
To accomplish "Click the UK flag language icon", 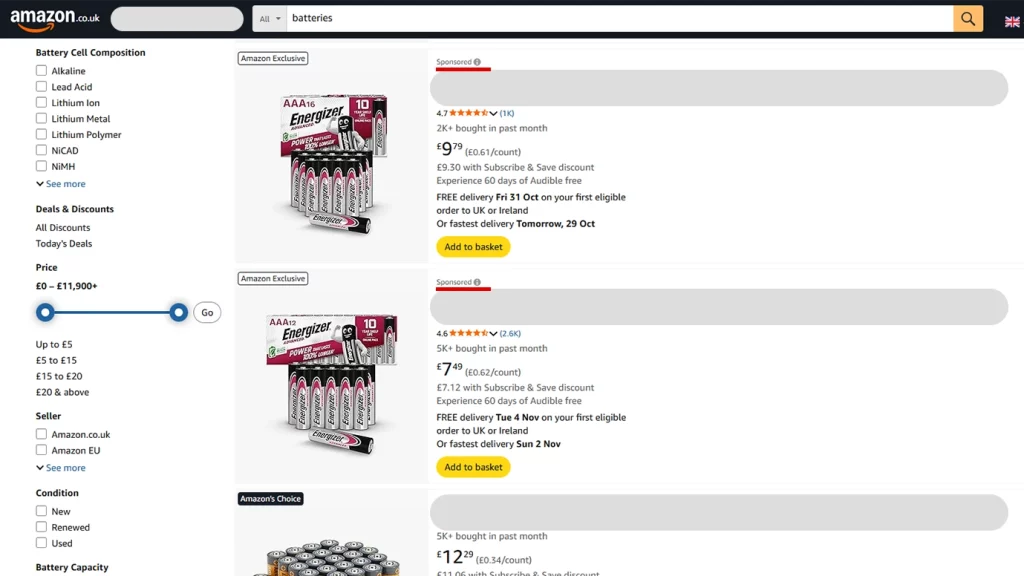I will (1013, 18).
